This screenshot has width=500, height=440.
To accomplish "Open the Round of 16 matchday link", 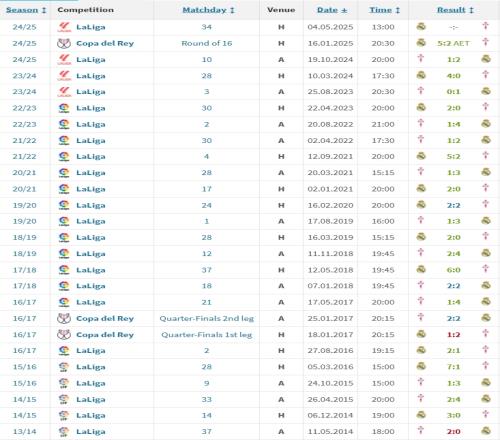I will [x=207, y=43].
